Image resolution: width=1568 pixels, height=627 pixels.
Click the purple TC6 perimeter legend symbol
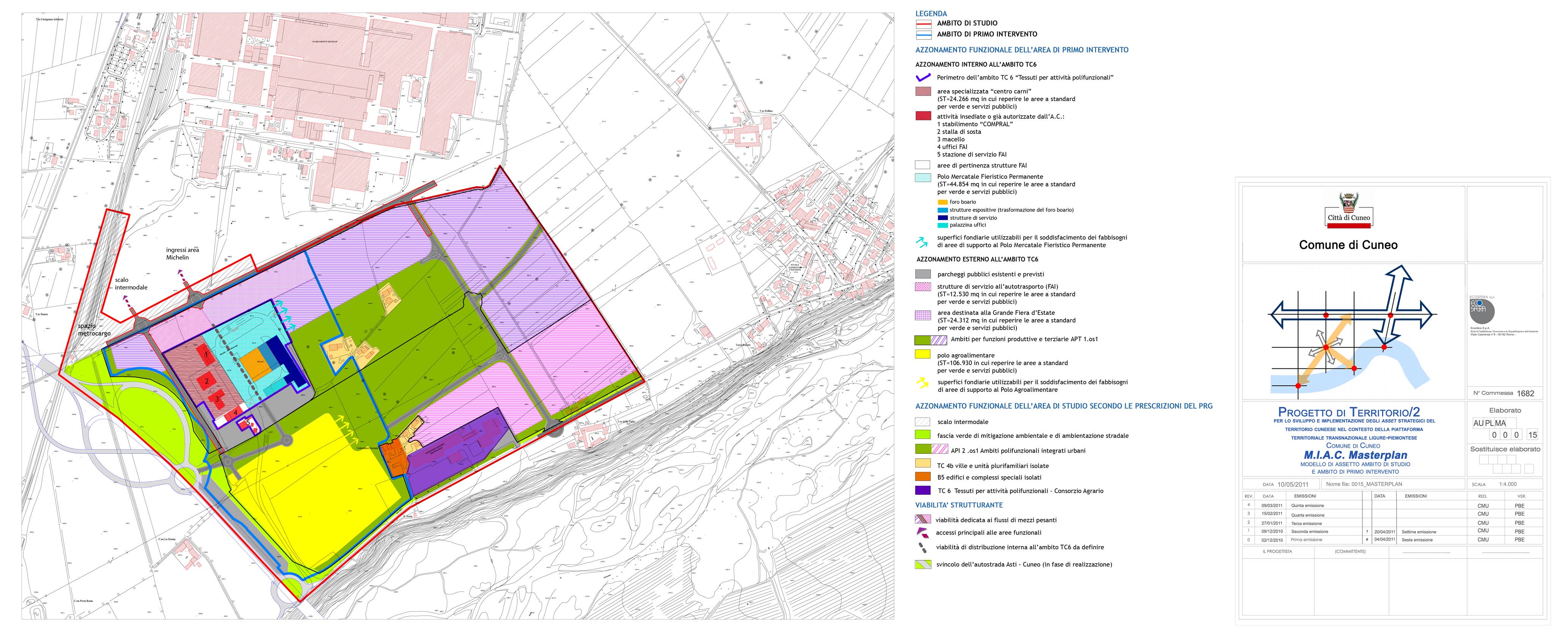923,77
